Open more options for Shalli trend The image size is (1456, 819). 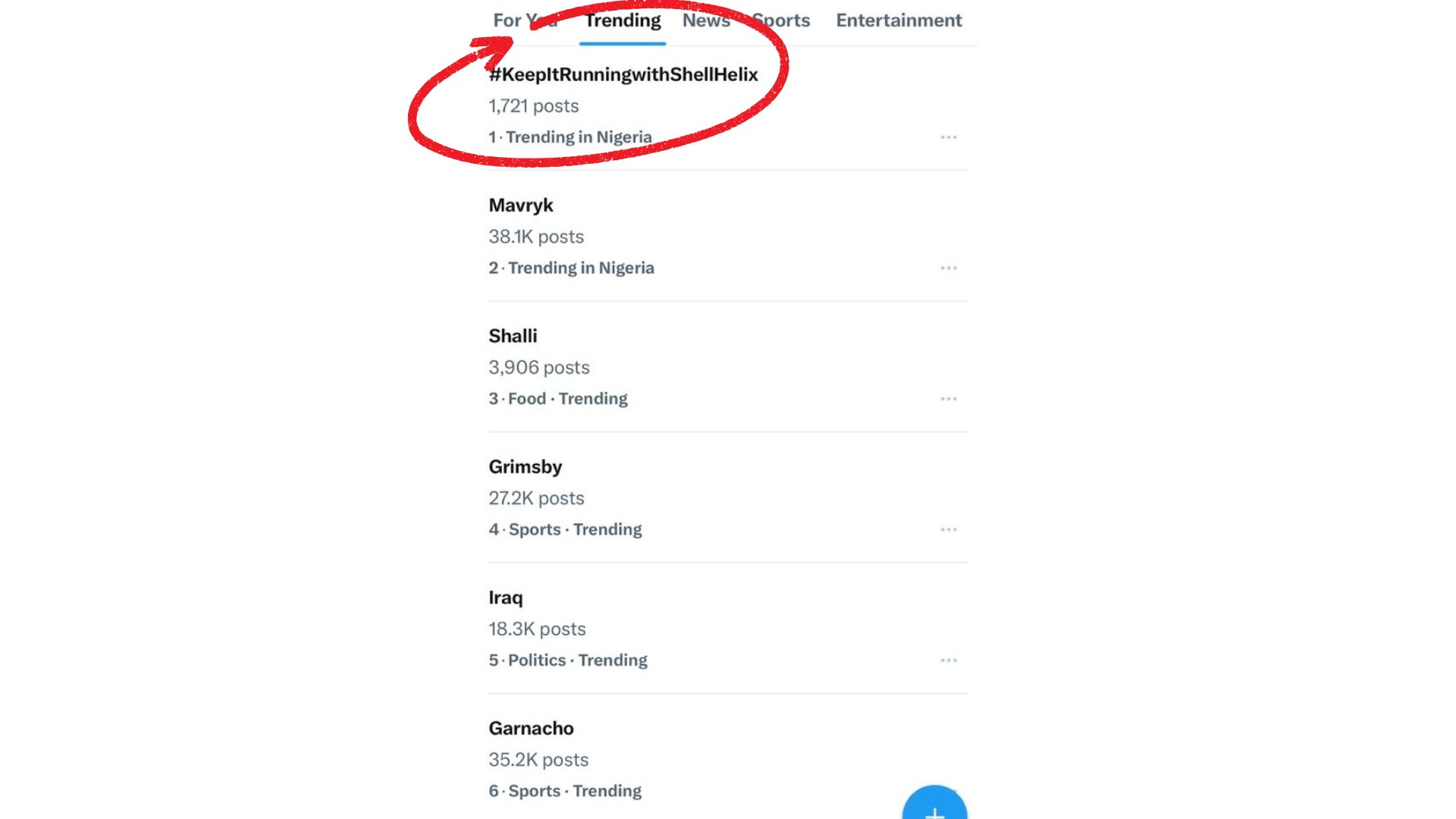click(x=949, y=399)
